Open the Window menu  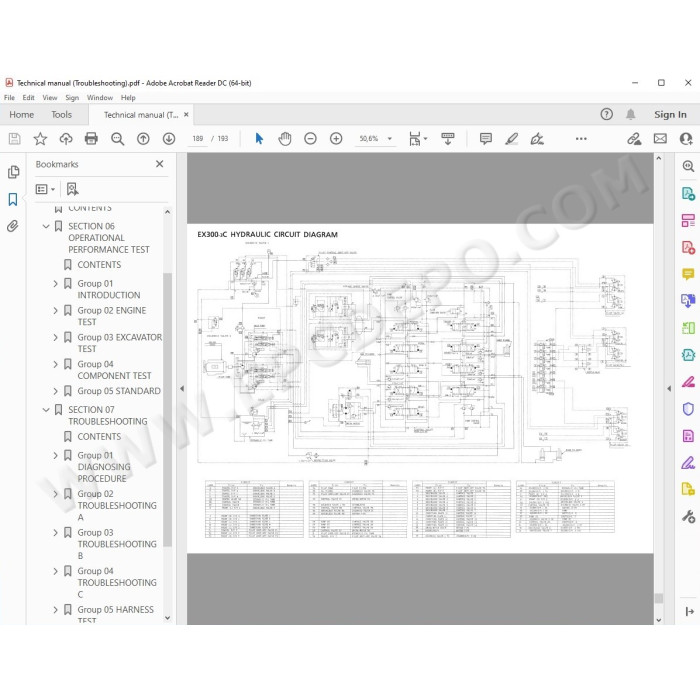pyautogui.click(x=100, y=97)
